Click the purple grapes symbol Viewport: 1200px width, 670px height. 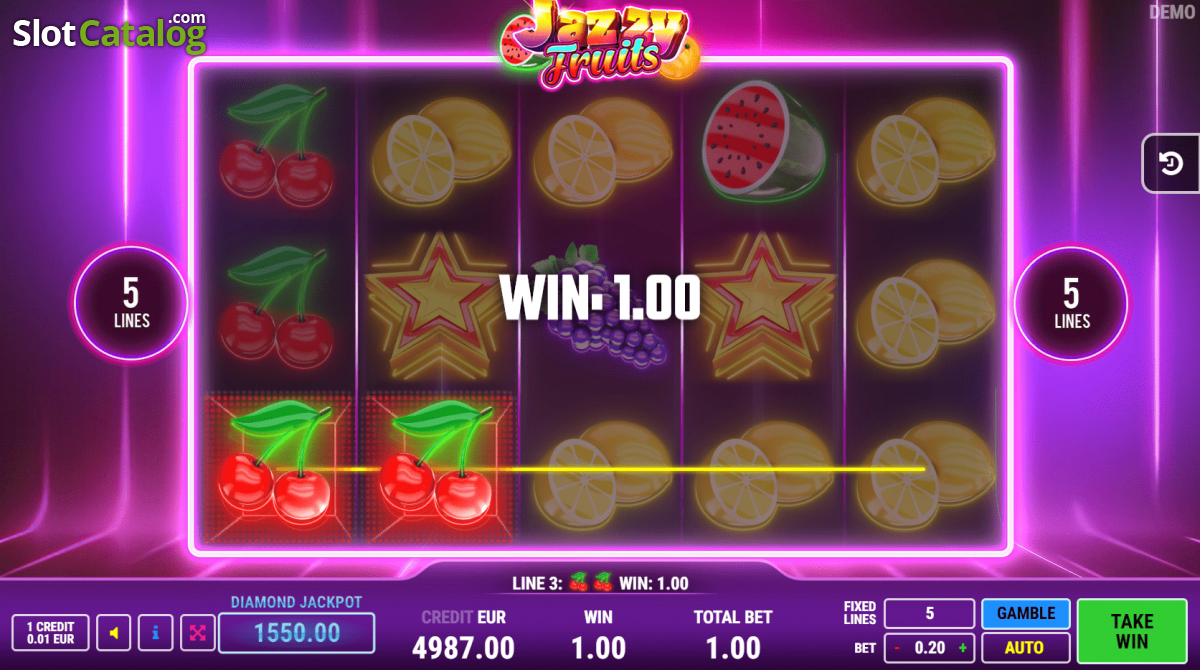tap(600, 306)
